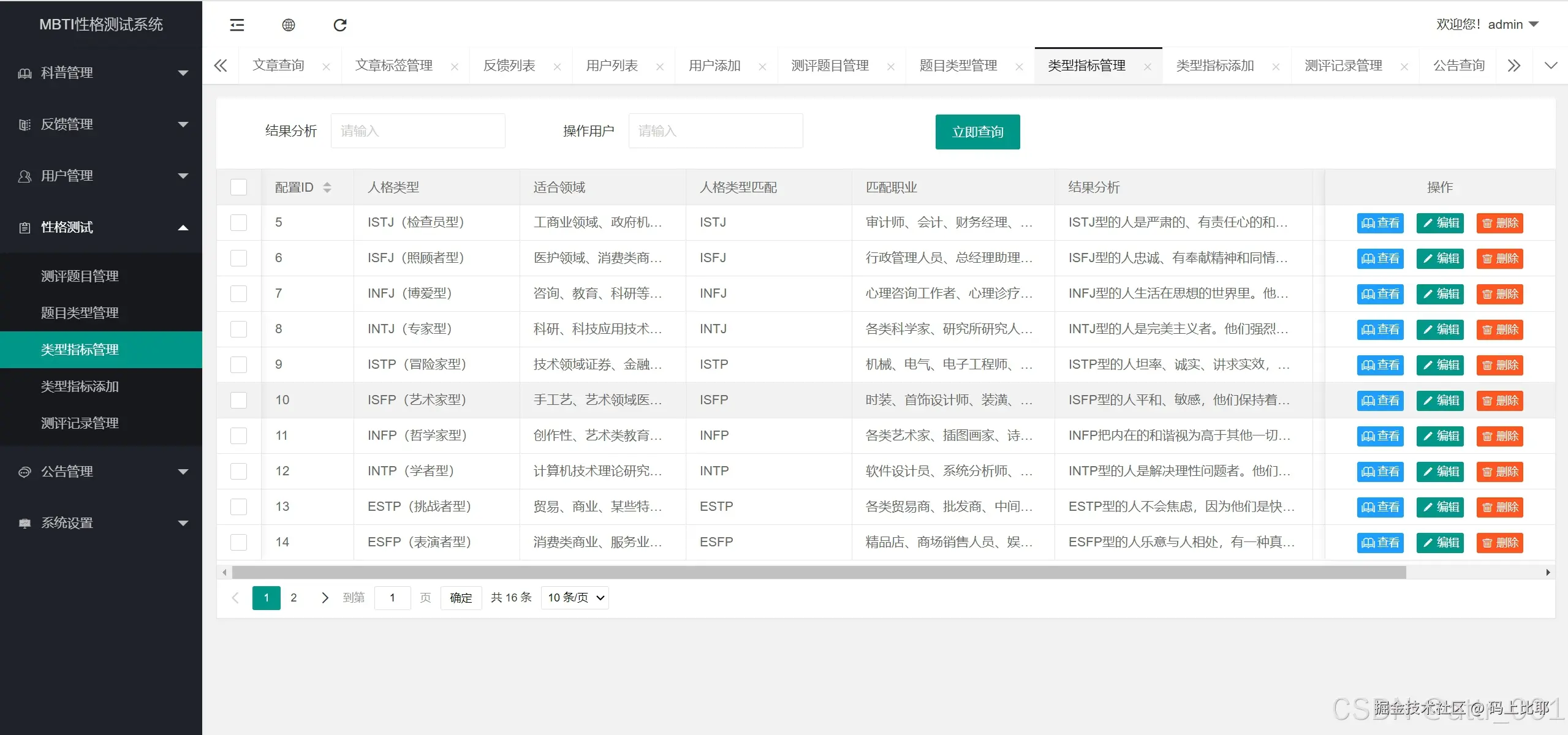
Task: Open 类型指标添加 in sidebar
Action: (101, 386)
